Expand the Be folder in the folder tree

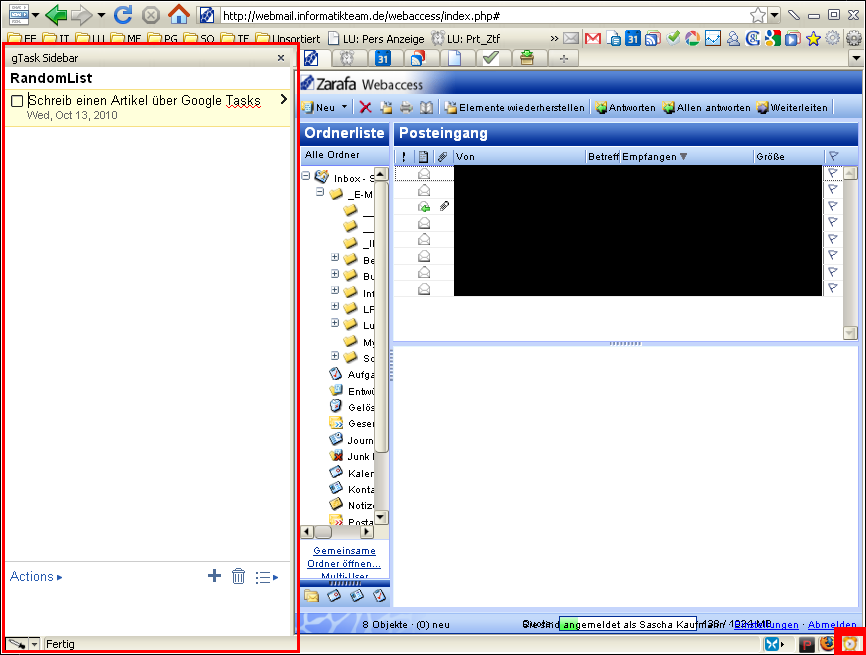point(335,257)
